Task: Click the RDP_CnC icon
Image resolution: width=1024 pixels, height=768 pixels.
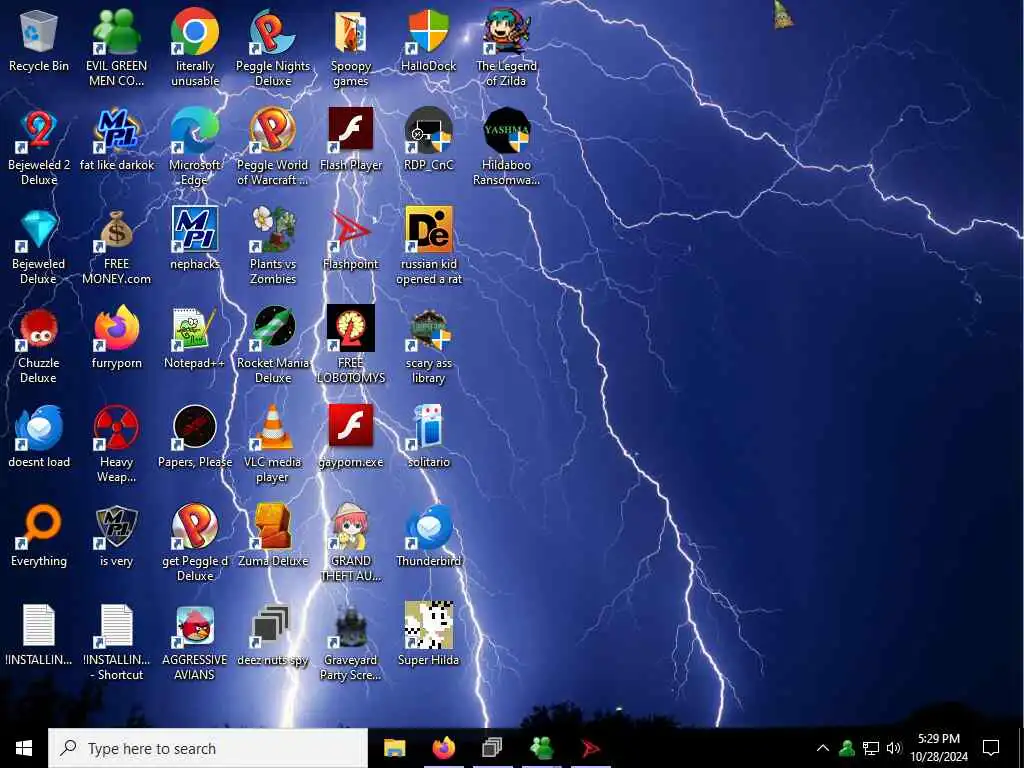Action: point(428,130)
